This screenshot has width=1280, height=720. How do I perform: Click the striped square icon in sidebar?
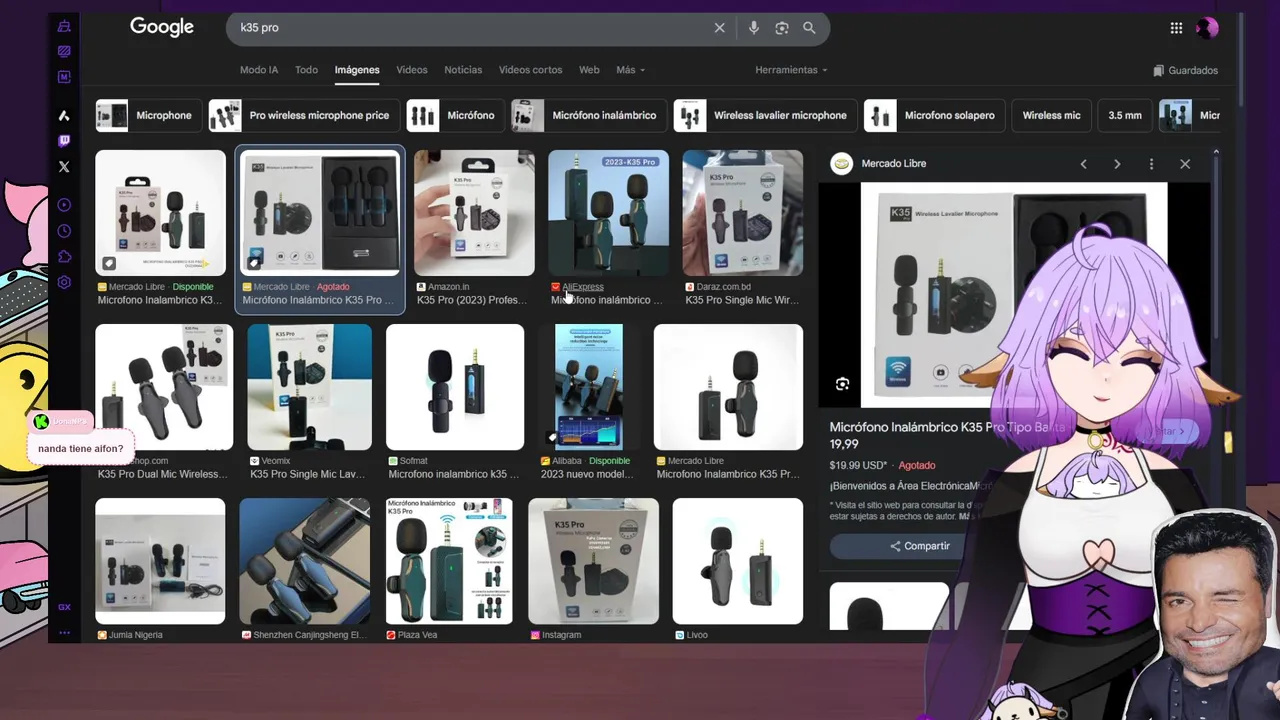point(64,51)
